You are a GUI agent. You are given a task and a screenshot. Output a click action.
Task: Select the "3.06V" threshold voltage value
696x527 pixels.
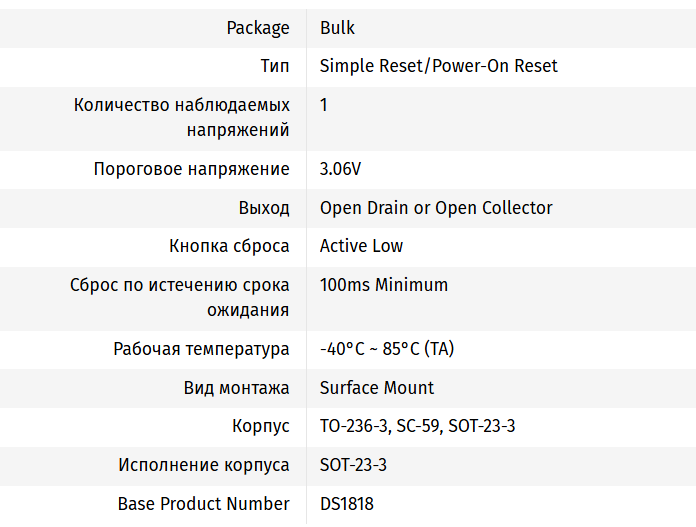340,169
